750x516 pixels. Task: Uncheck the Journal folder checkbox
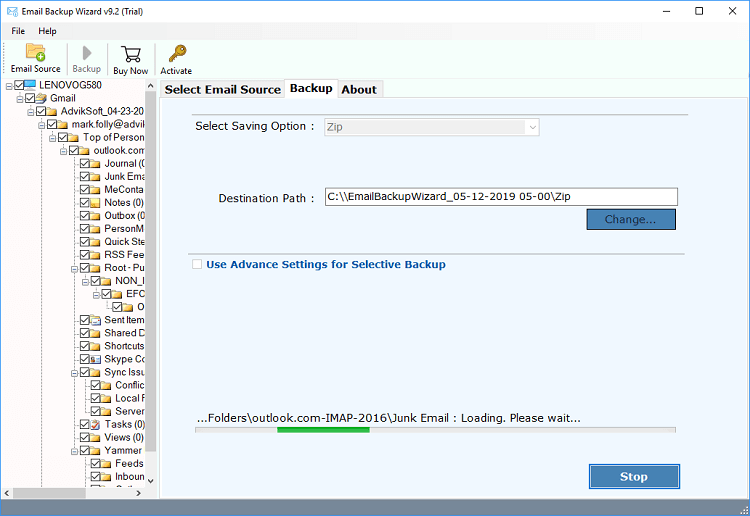(85, 164)
